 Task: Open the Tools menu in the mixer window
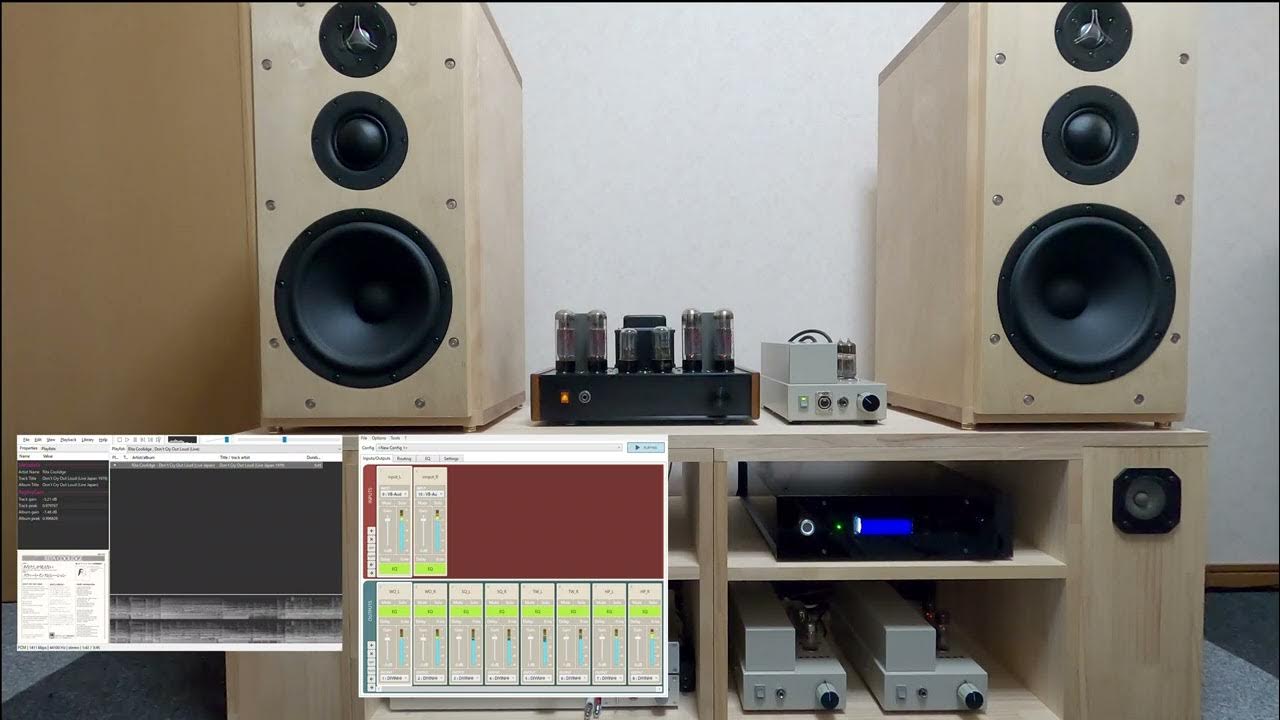point(395,438)
